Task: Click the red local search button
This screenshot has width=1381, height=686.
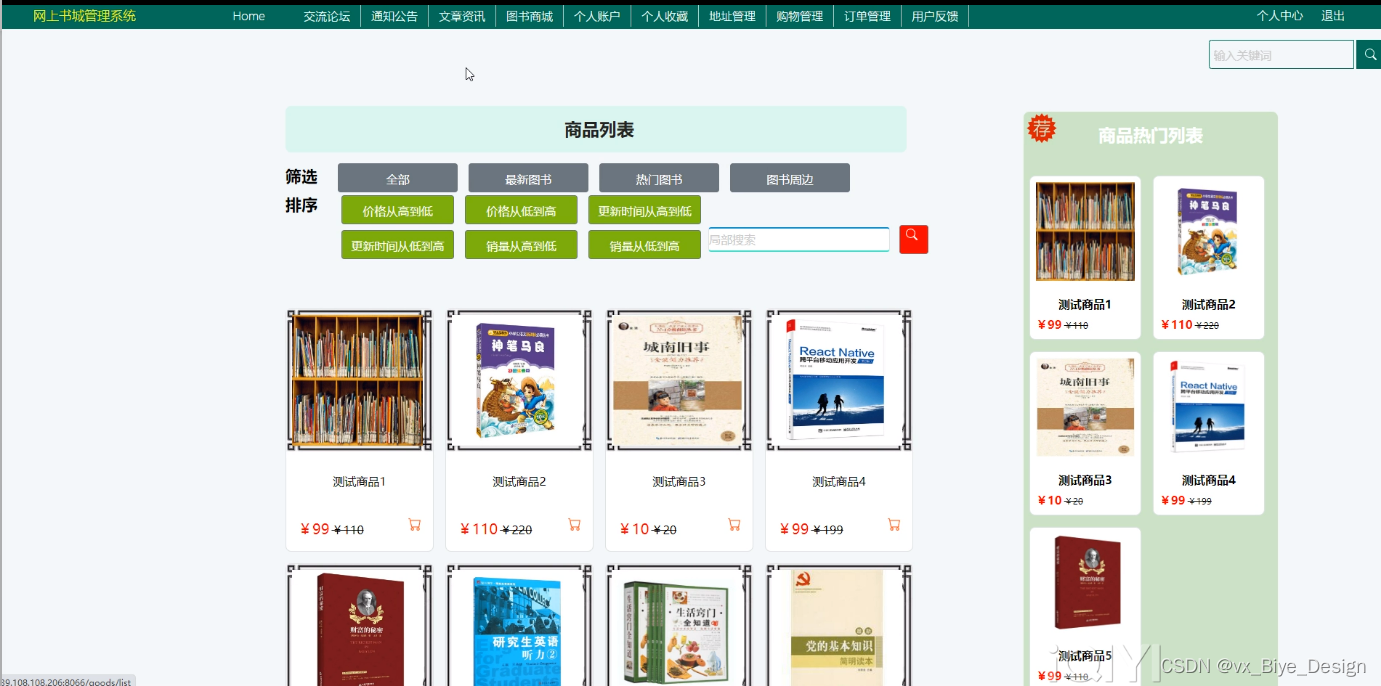Action: tap(913, 239)
